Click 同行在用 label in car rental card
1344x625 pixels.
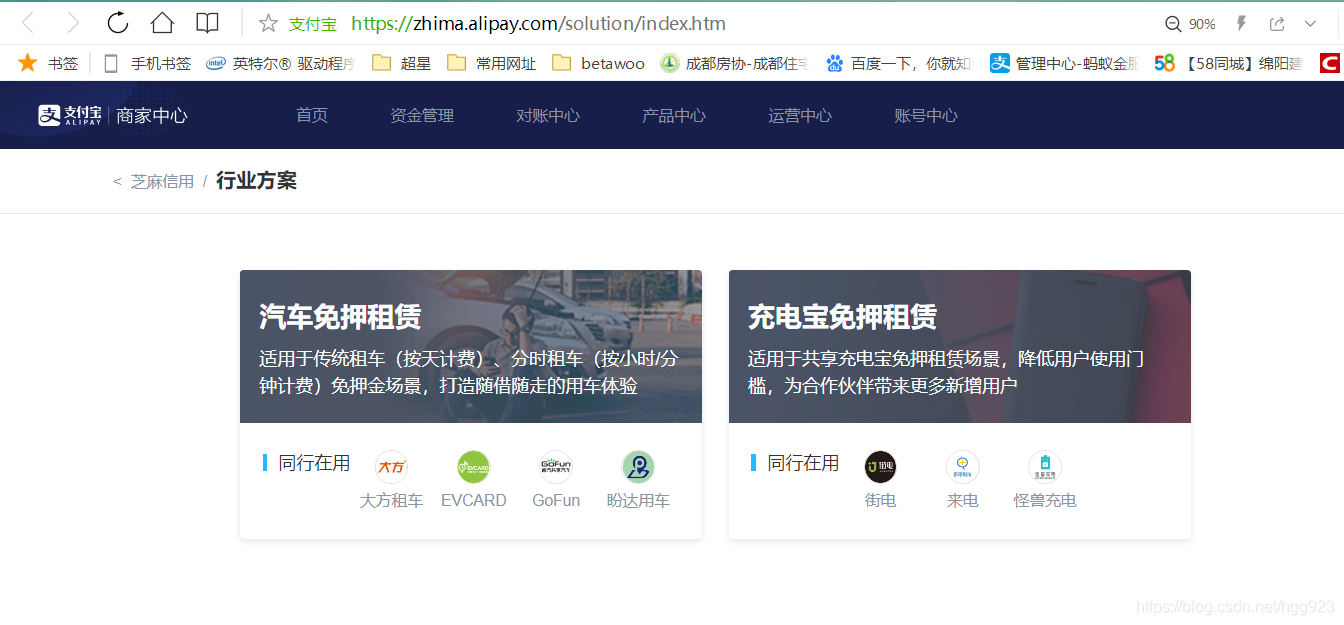tap(314, 463)
